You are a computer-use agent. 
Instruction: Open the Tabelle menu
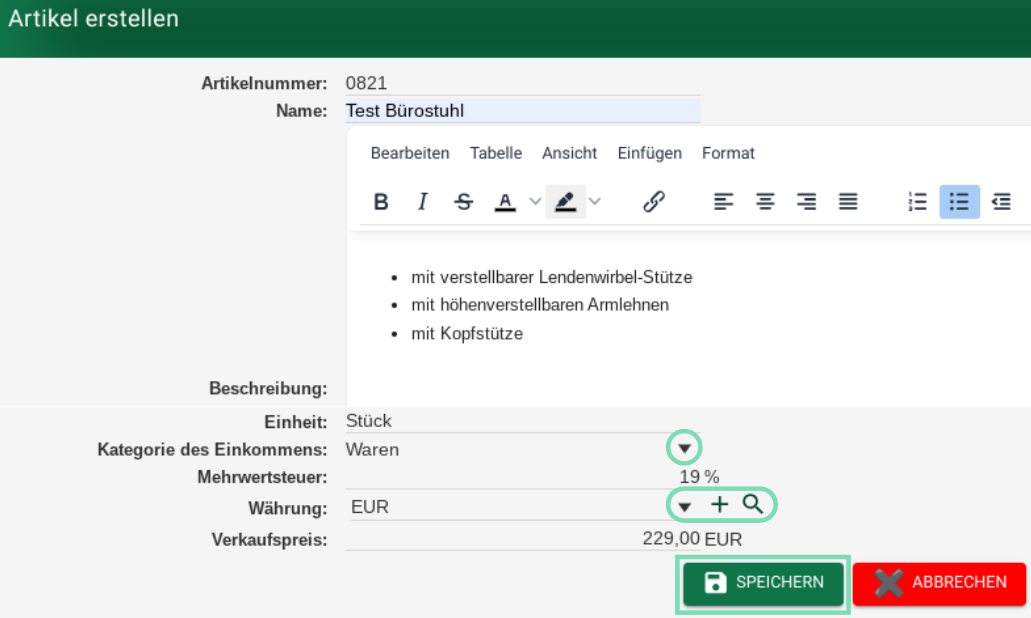pos(496,153)
